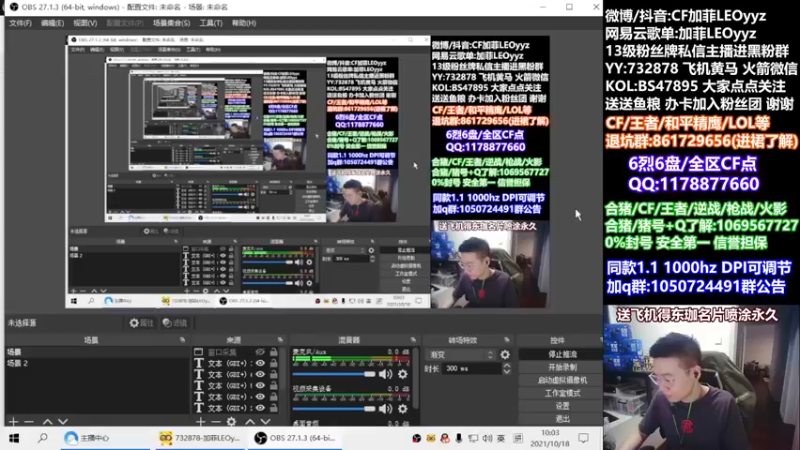Click the 启动虚拟摄像机 button

coord(561,380)
